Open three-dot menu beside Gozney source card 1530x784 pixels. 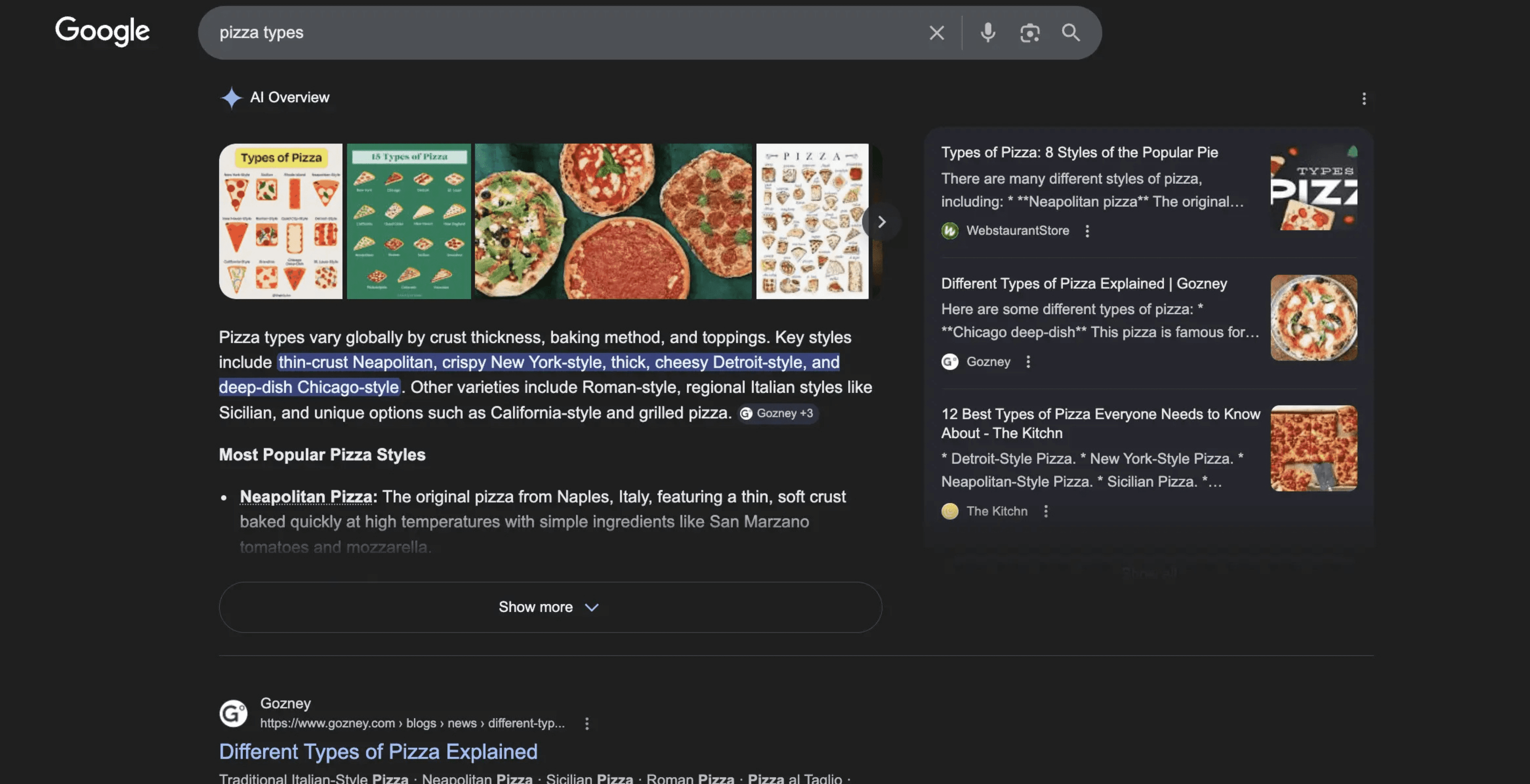[x=1028, y=362]
